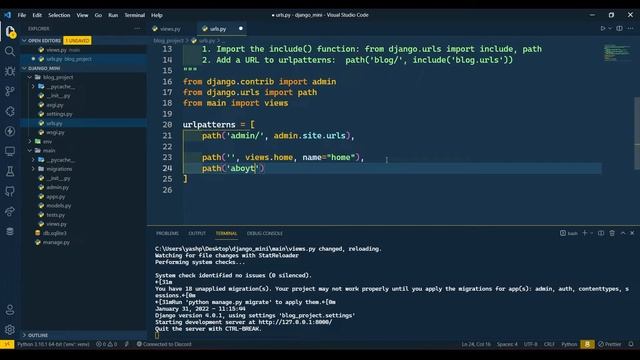Open the View menu

82,15
